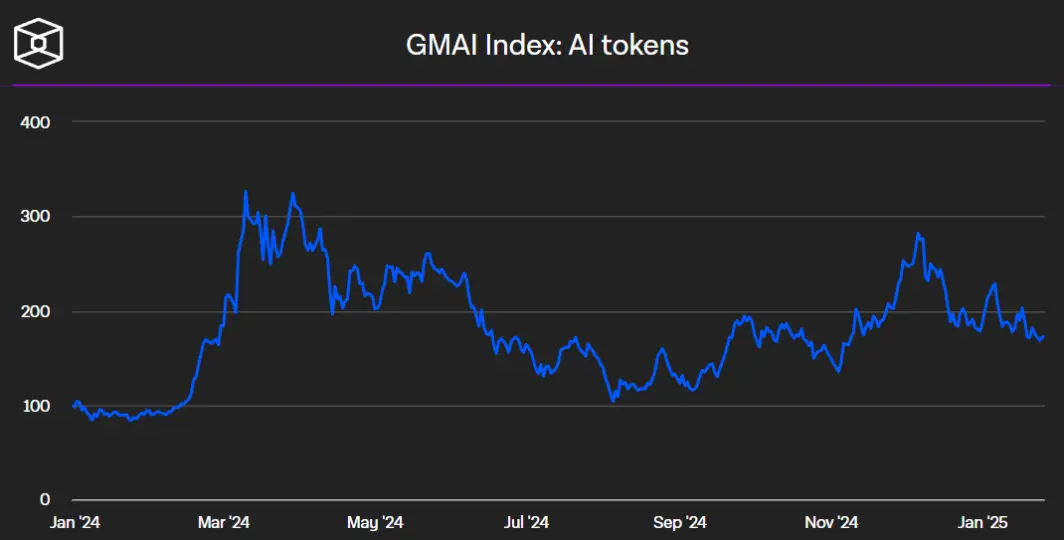Screen dimensions: 1064x540
Task: Select the 400 y-axis label
Action: coord(35,122)
